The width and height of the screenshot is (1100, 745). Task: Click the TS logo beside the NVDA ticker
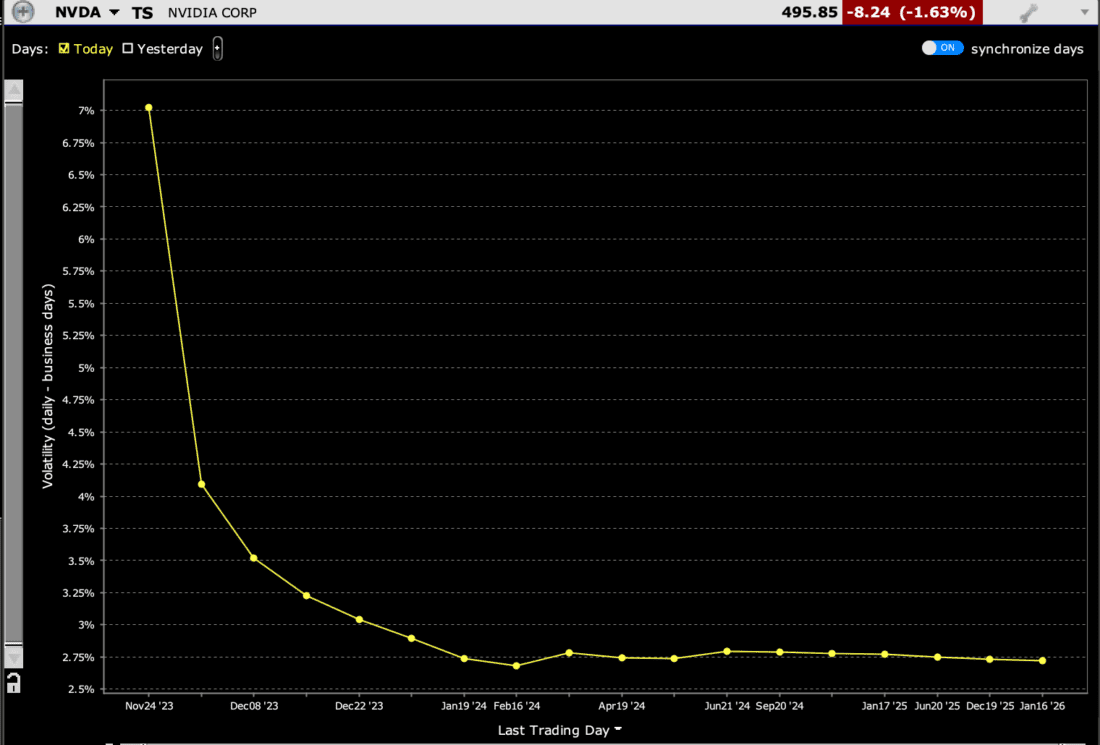point(141,12)
